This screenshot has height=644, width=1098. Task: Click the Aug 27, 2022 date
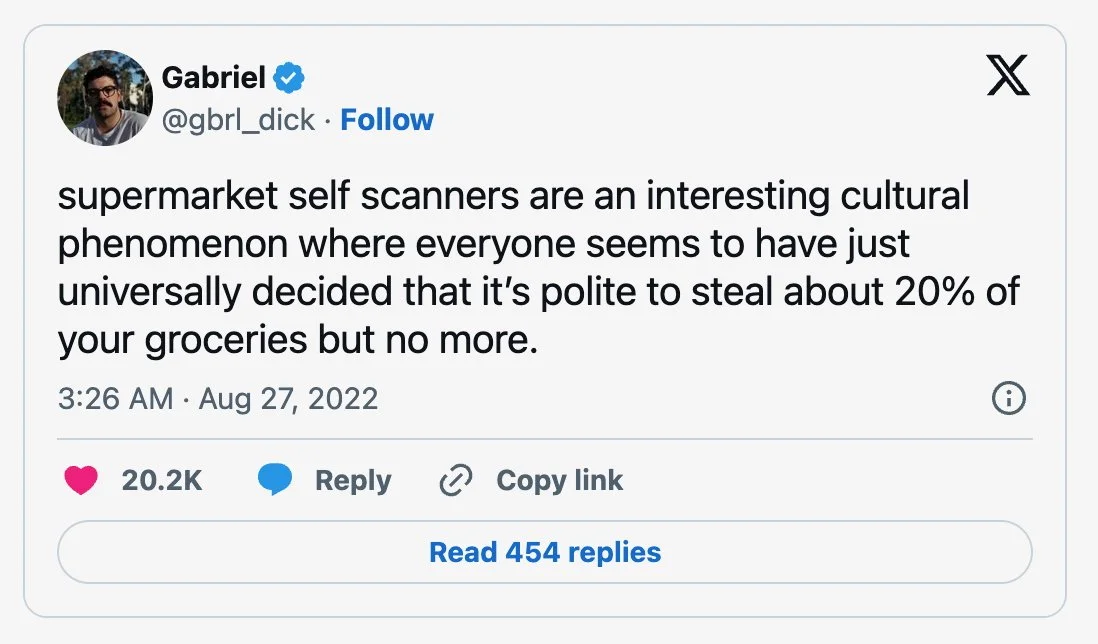click(288, 399)
